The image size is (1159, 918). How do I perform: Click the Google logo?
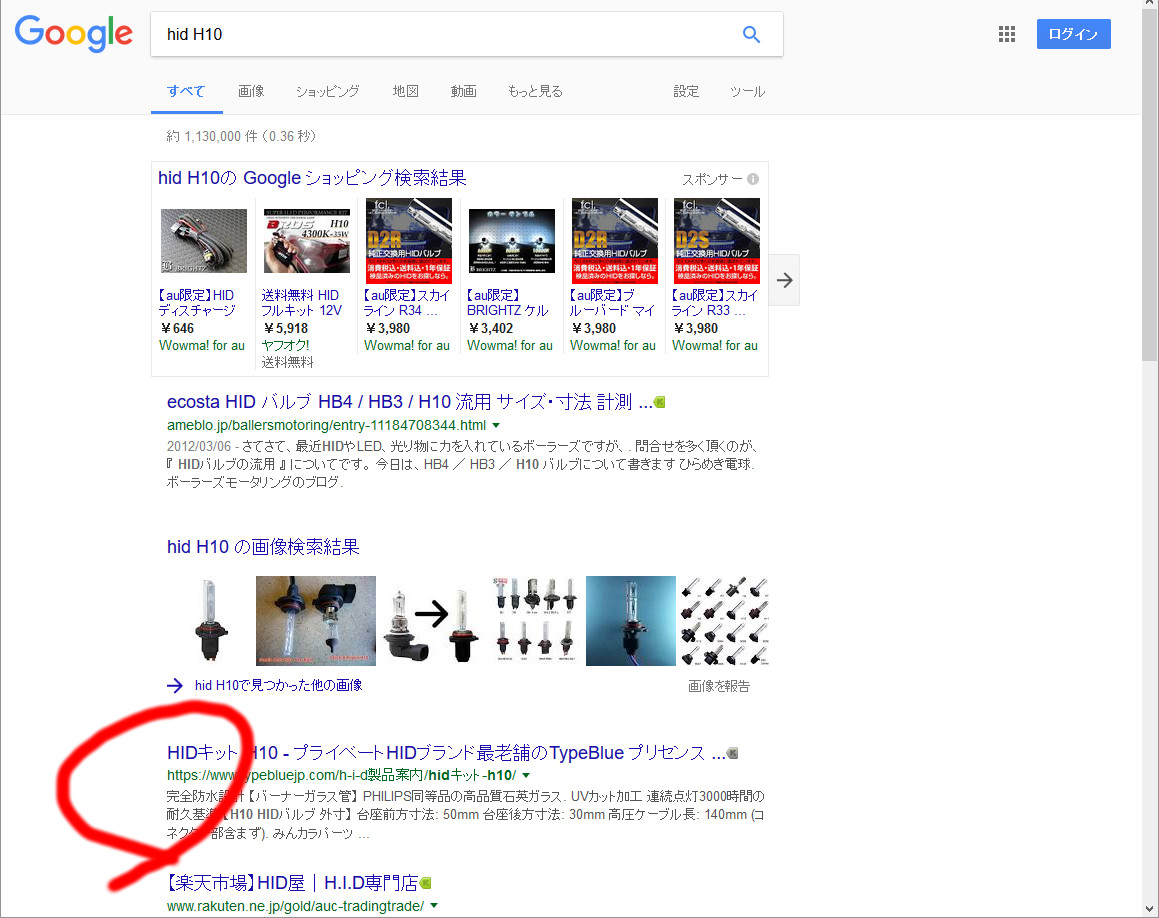(74, 33)
